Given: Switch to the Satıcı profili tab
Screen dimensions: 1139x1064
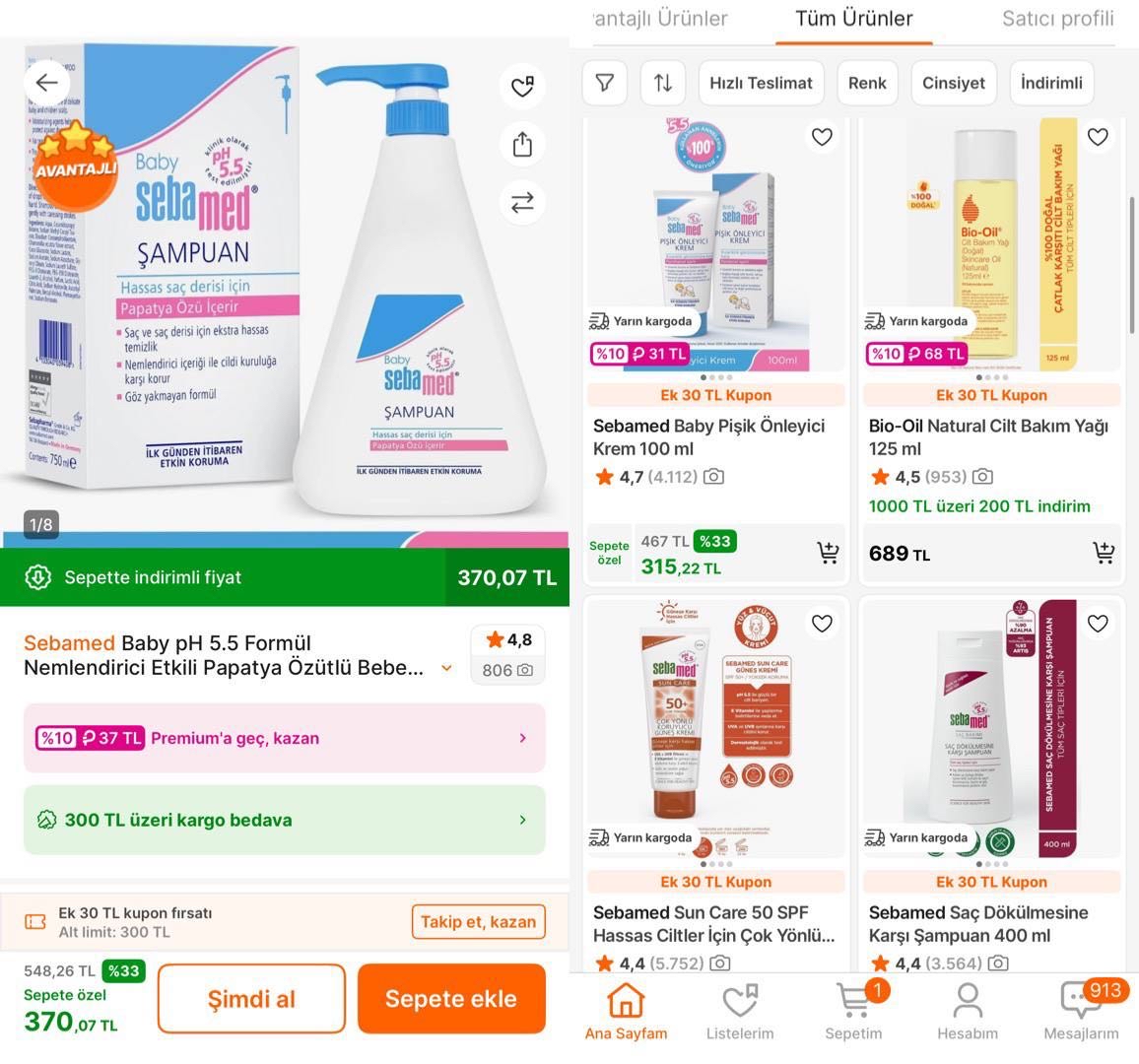Looking at the screenshot, I should pyautogui.click(x=1057, y=18).
